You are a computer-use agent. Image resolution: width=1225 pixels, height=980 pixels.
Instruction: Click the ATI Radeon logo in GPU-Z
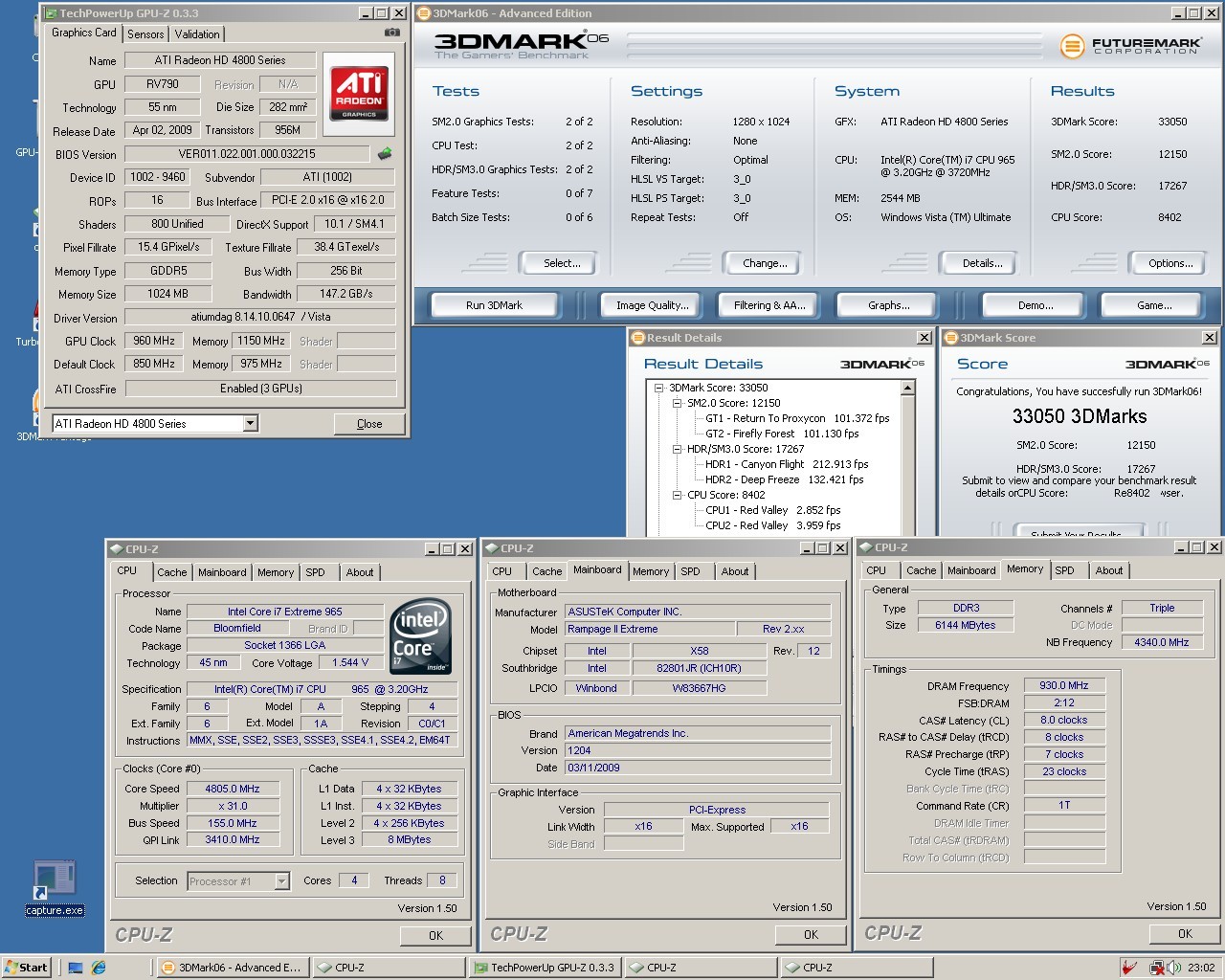click(359, 92)
